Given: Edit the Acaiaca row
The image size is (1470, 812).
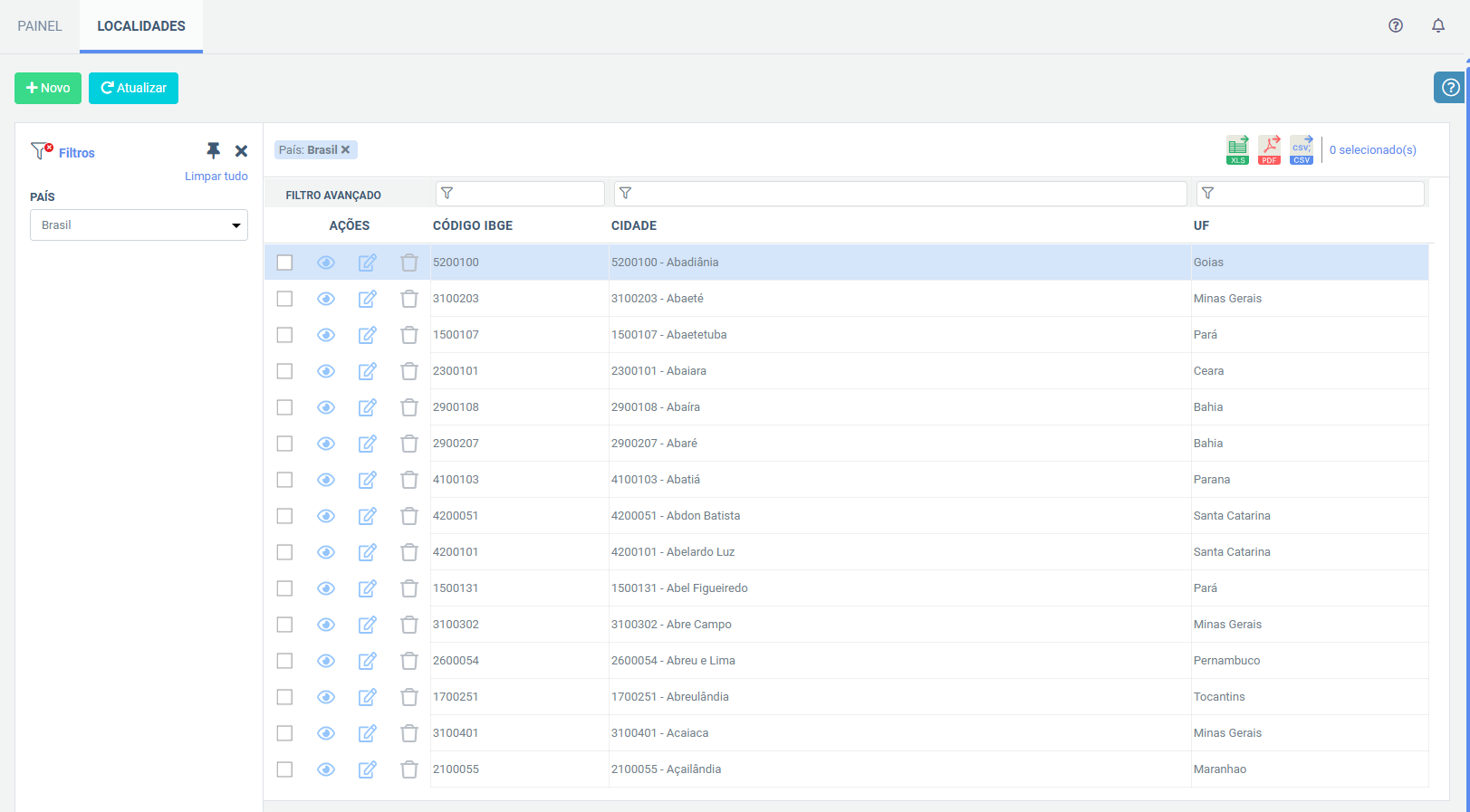Looking at the screenshot, I should click(x=367, y=733).
